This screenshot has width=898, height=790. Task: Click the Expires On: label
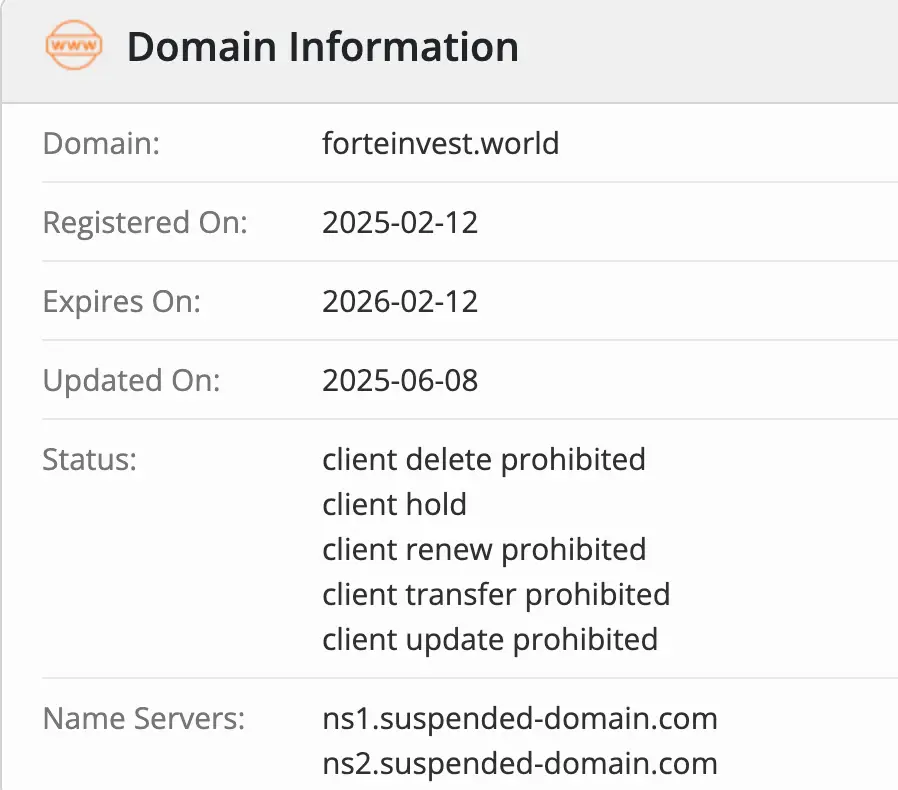121,301
